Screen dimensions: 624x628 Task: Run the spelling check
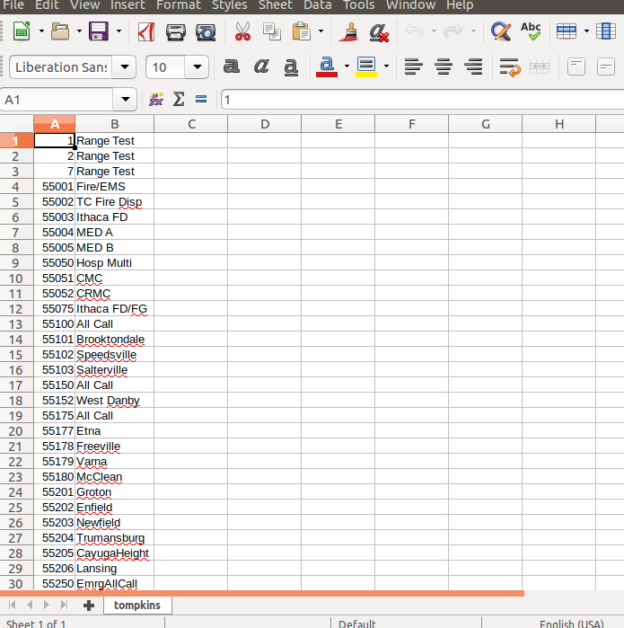(531, 32)
